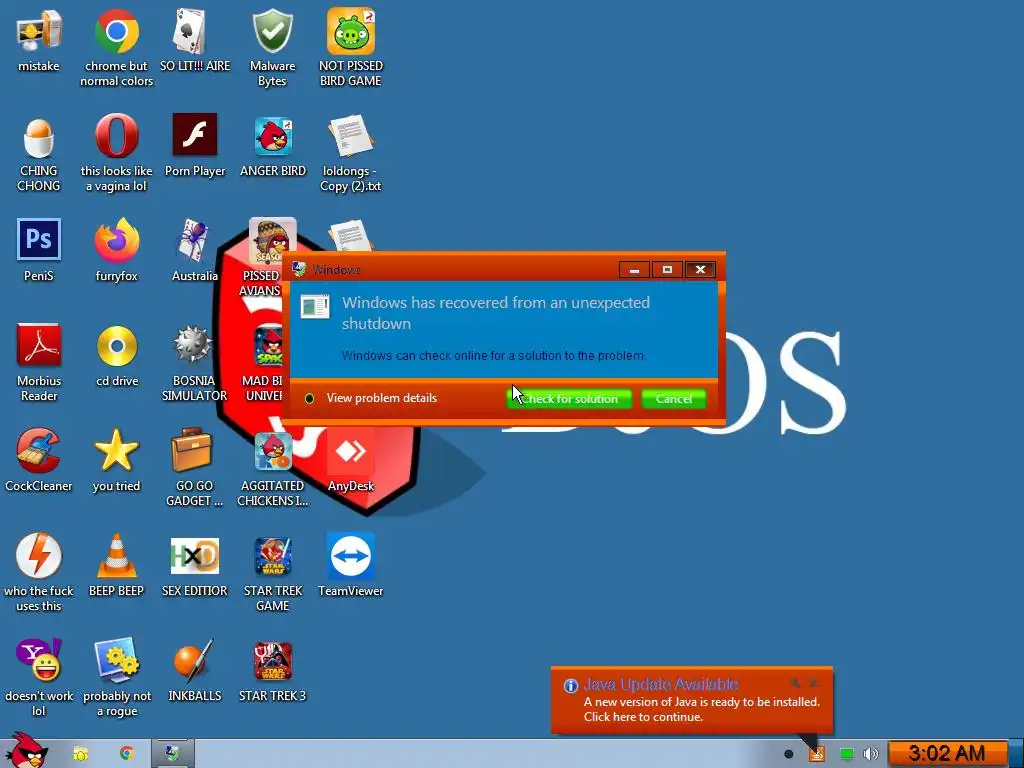
Task: Dismiss the Java update balloon
Action: click(814, 683)
